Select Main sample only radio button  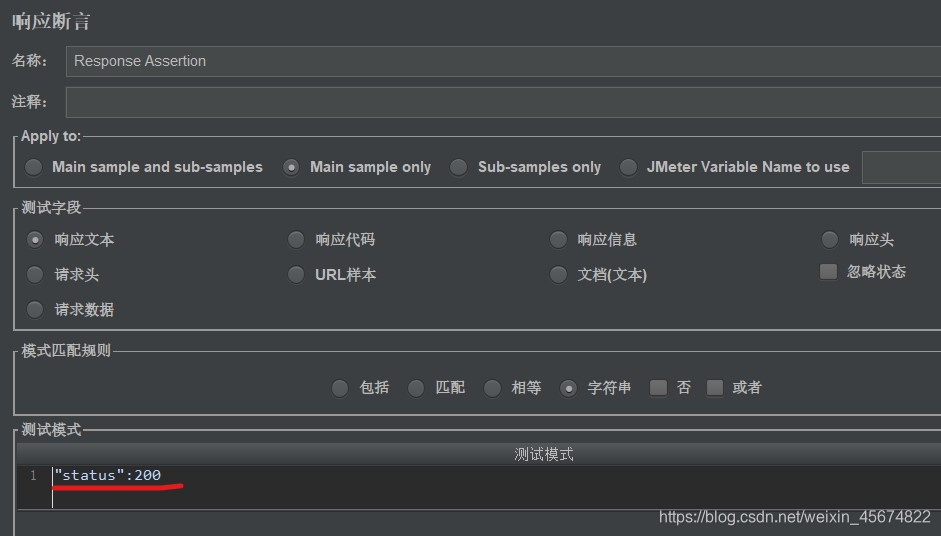coord(291,167)
